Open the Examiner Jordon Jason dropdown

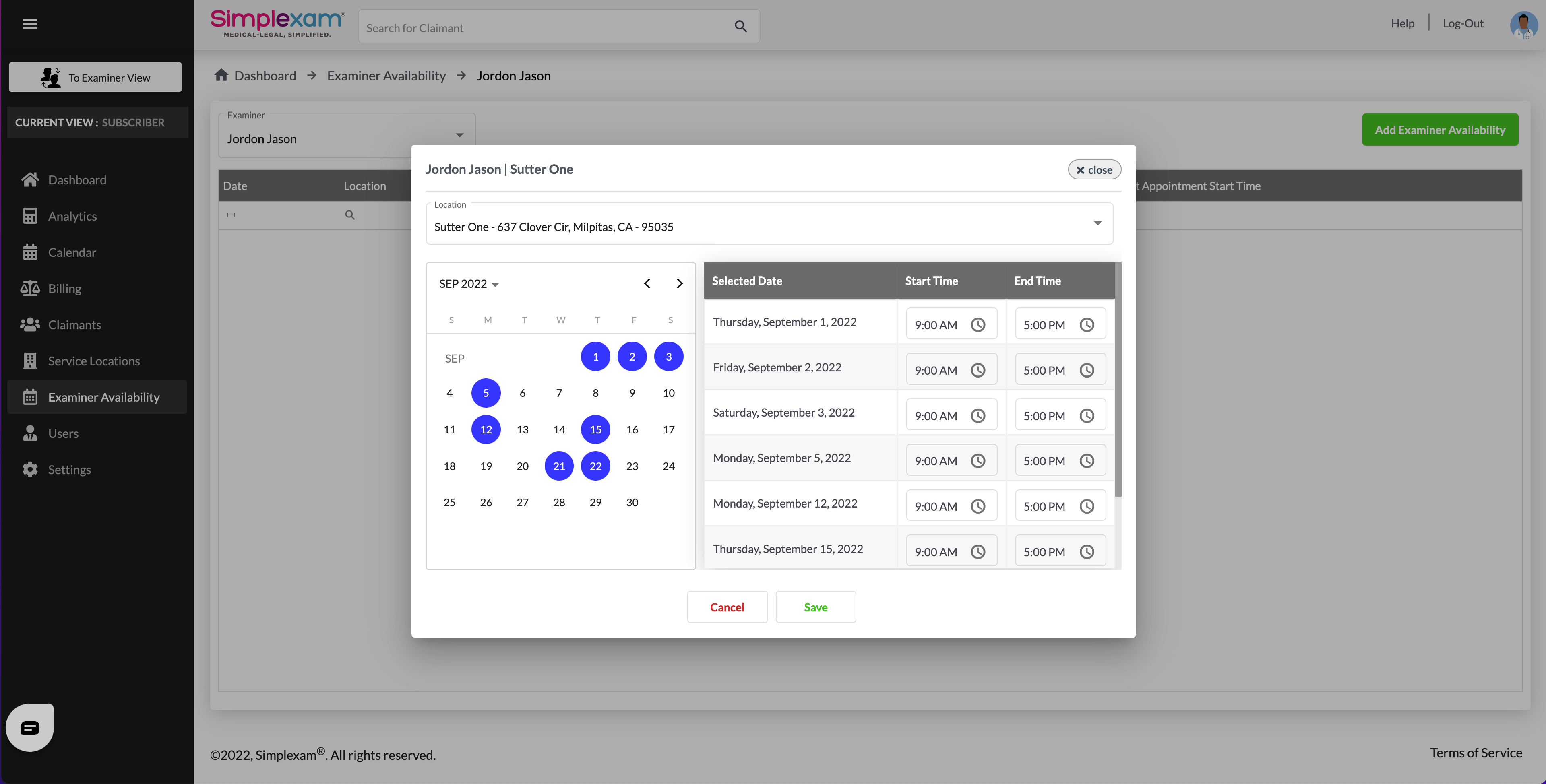pyautogui.click(x=459, y=136)
